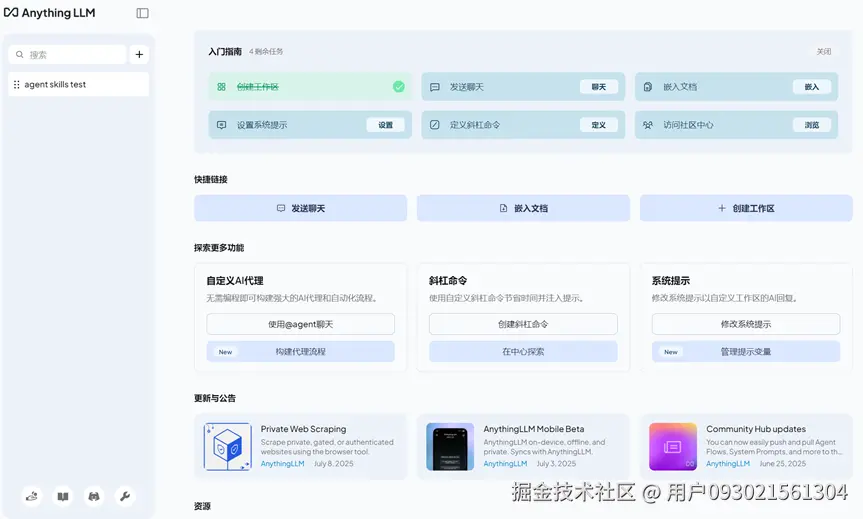Focus the 搜索 input field
The width and height of the screenshot is (863, 519).
click(x=68, y=54)
